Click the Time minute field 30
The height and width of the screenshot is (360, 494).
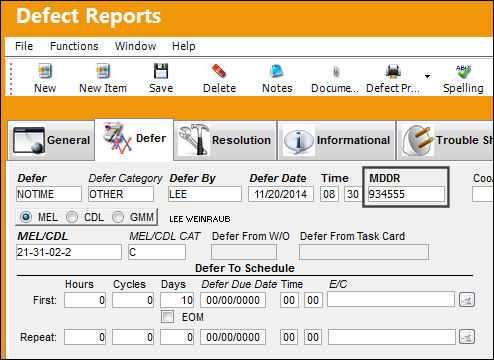click(353, 194)
